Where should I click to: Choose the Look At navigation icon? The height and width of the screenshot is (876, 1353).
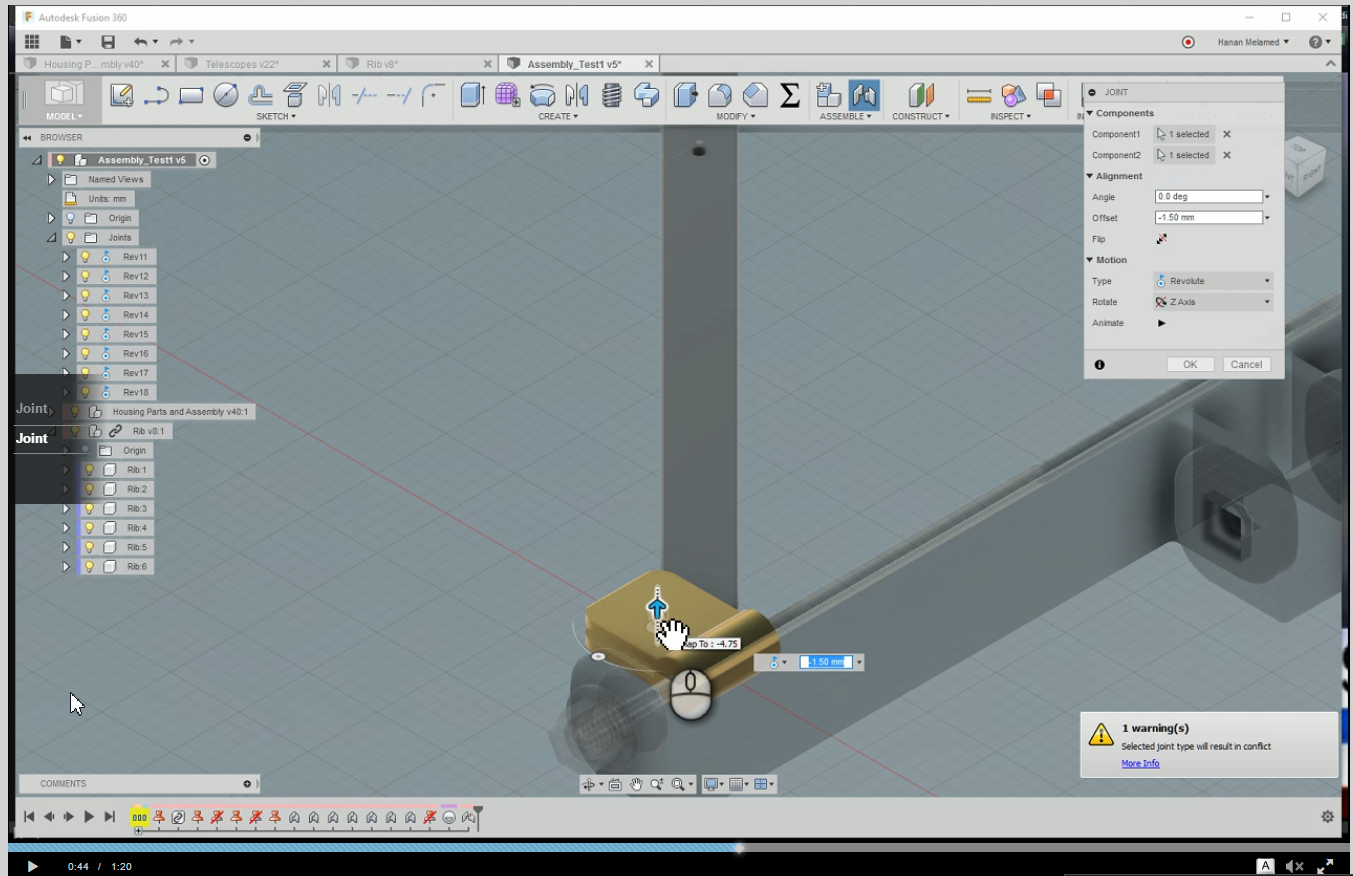click(615, 785)
